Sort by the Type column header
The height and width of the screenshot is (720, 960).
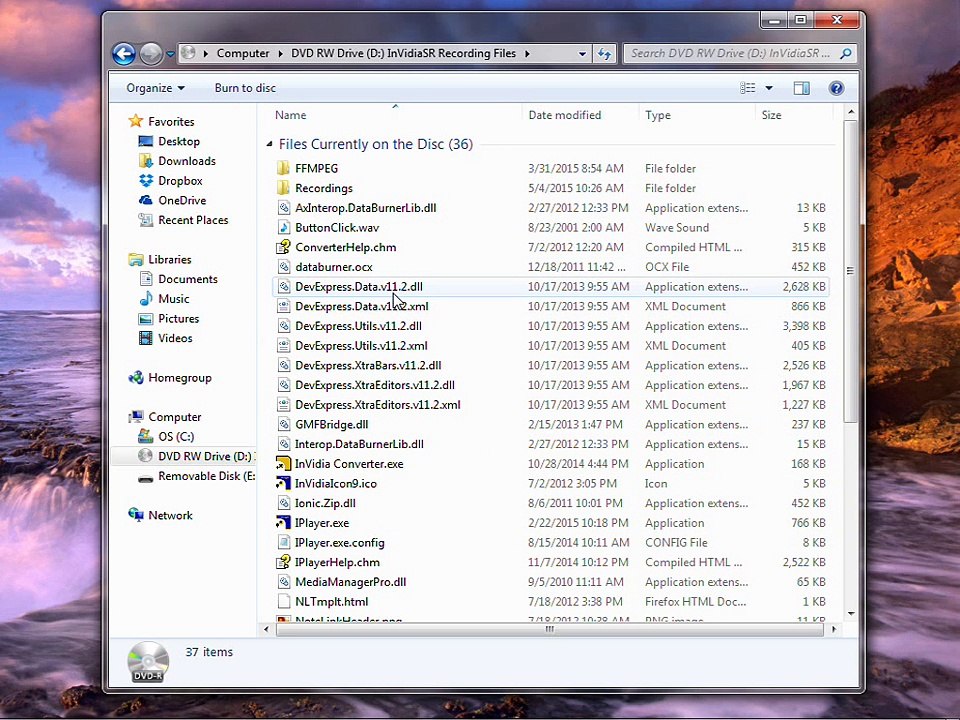tap(658, 115)
